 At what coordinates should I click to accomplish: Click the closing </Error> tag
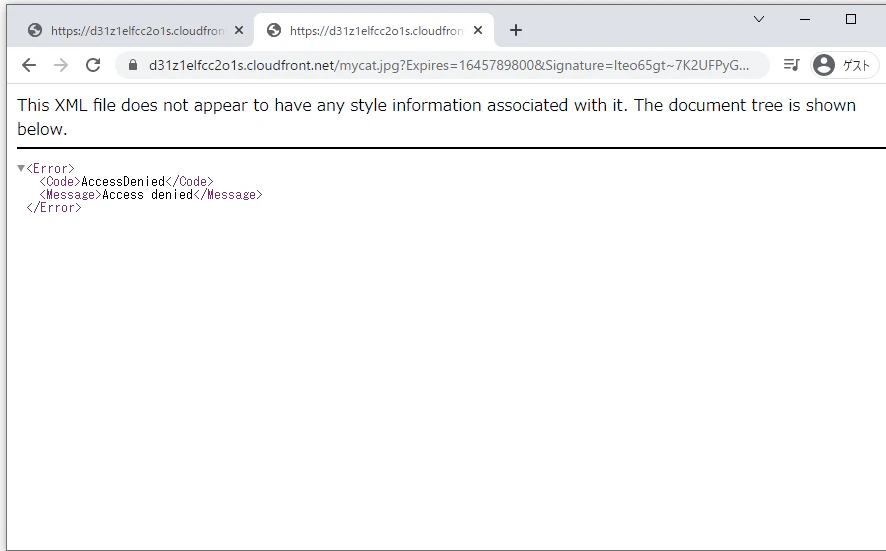click(54, 207)
